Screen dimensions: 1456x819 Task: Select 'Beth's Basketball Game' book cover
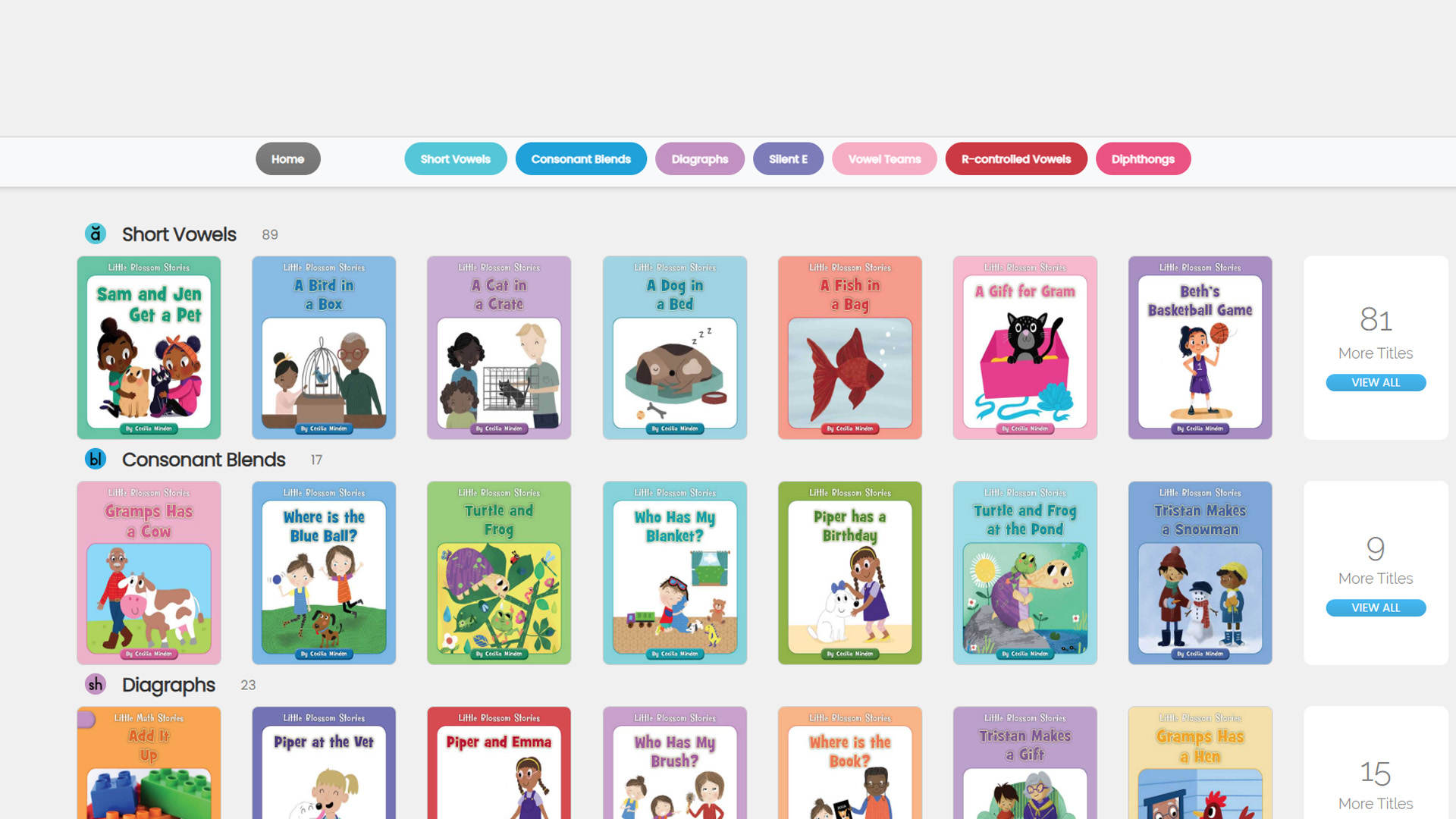1200,347
